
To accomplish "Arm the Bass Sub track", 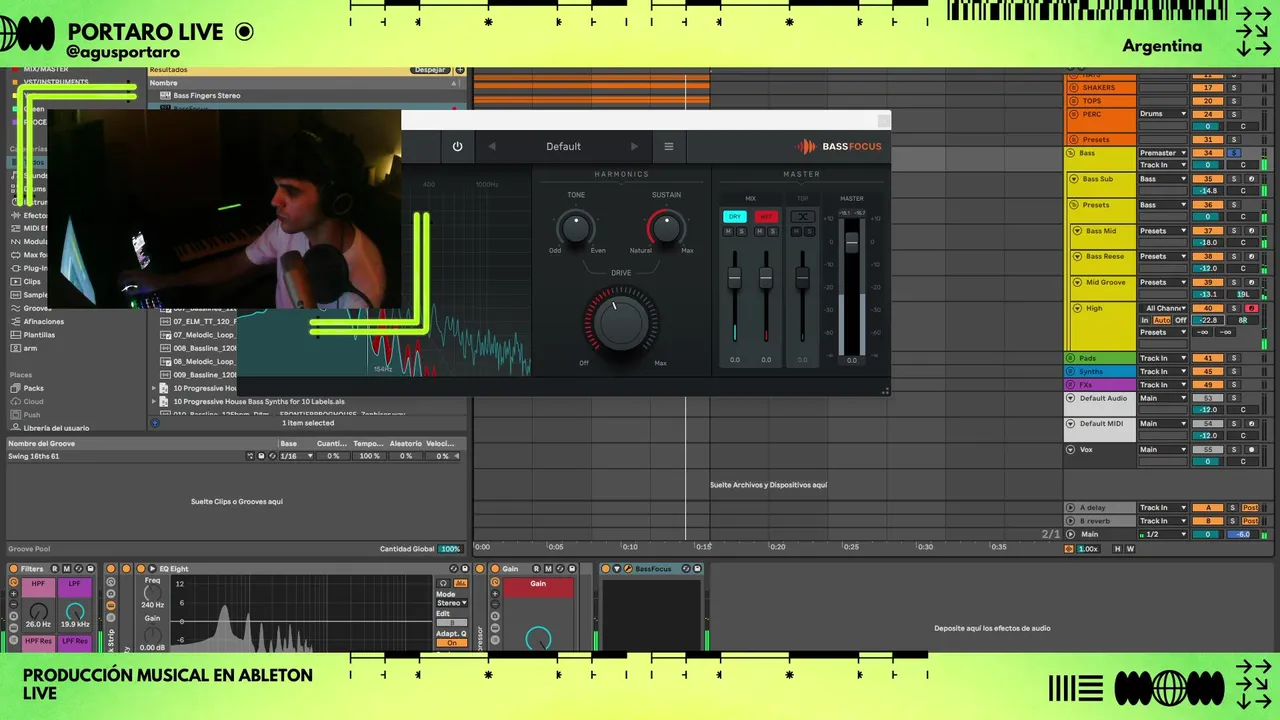I will click(x=1250, y=179).
